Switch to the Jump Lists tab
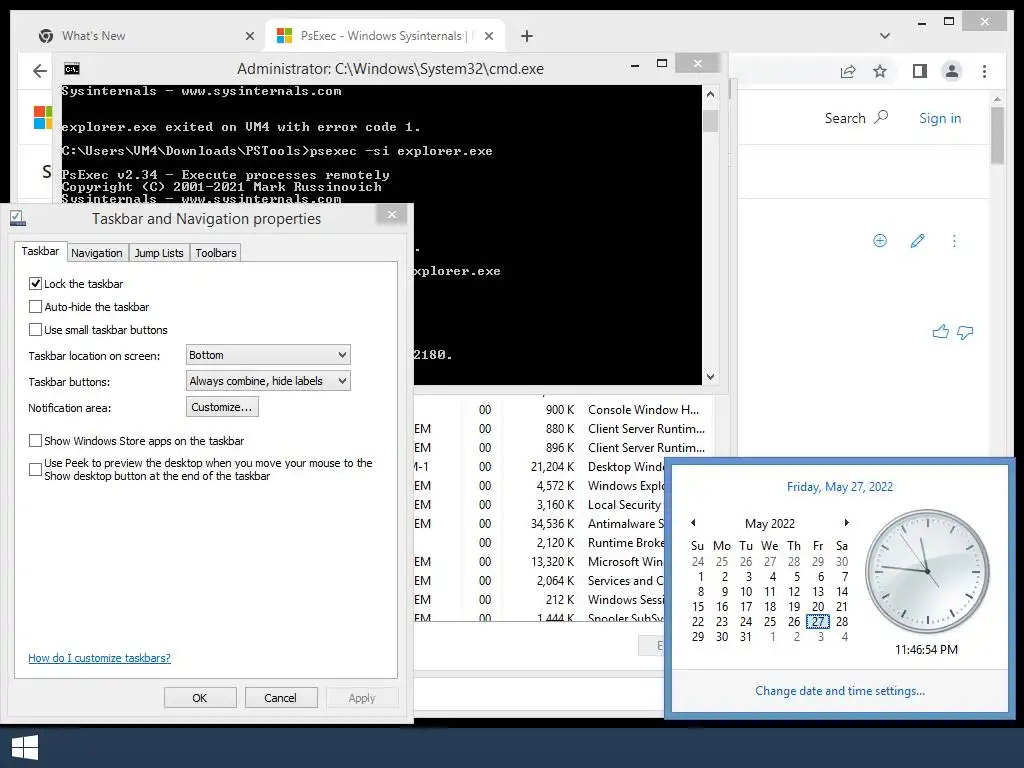Screen dimensions: 1024x768 point(159,253)
